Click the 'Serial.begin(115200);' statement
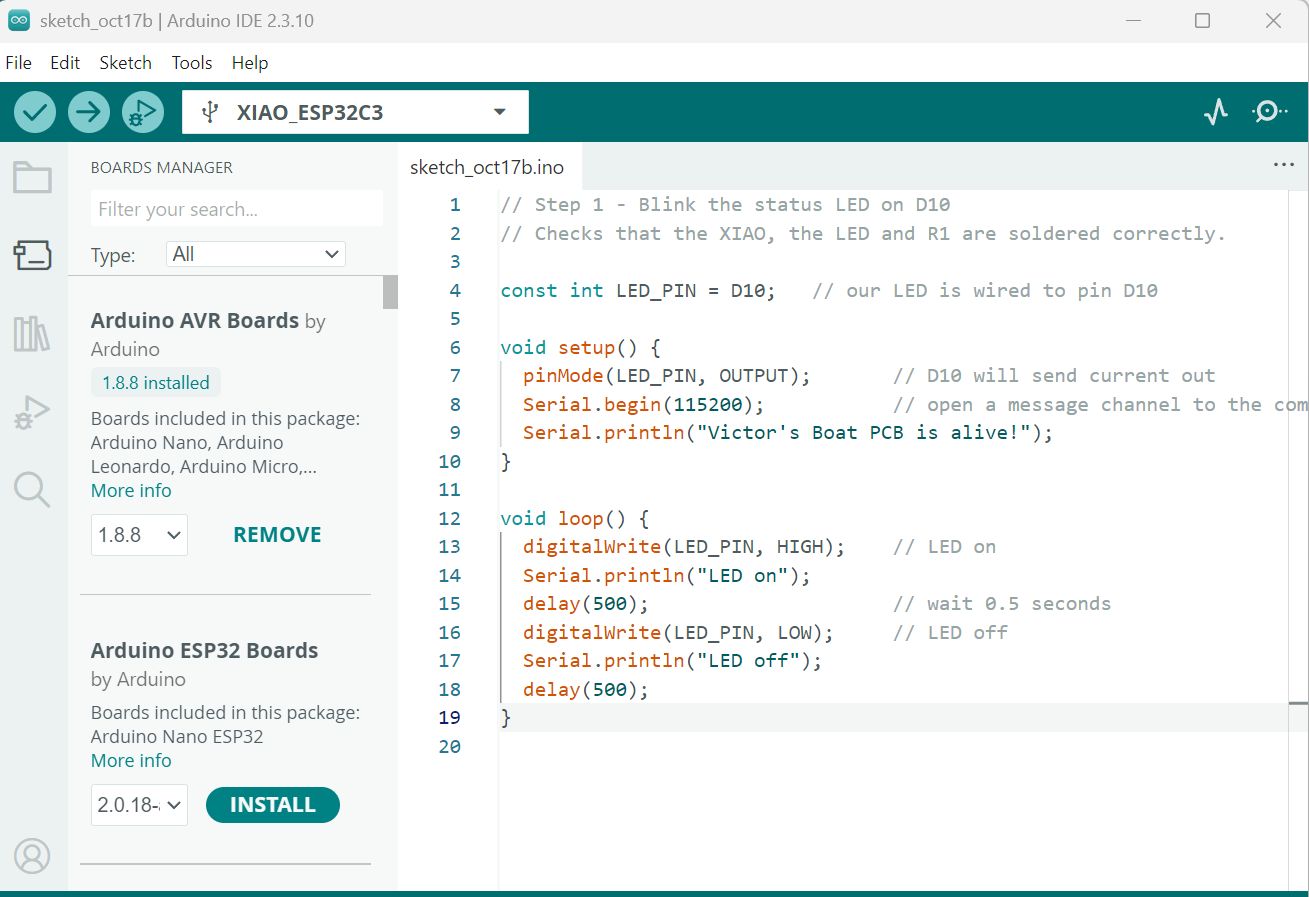The width and height of the screenshot is (1309, 897). [x=643, y=405]
